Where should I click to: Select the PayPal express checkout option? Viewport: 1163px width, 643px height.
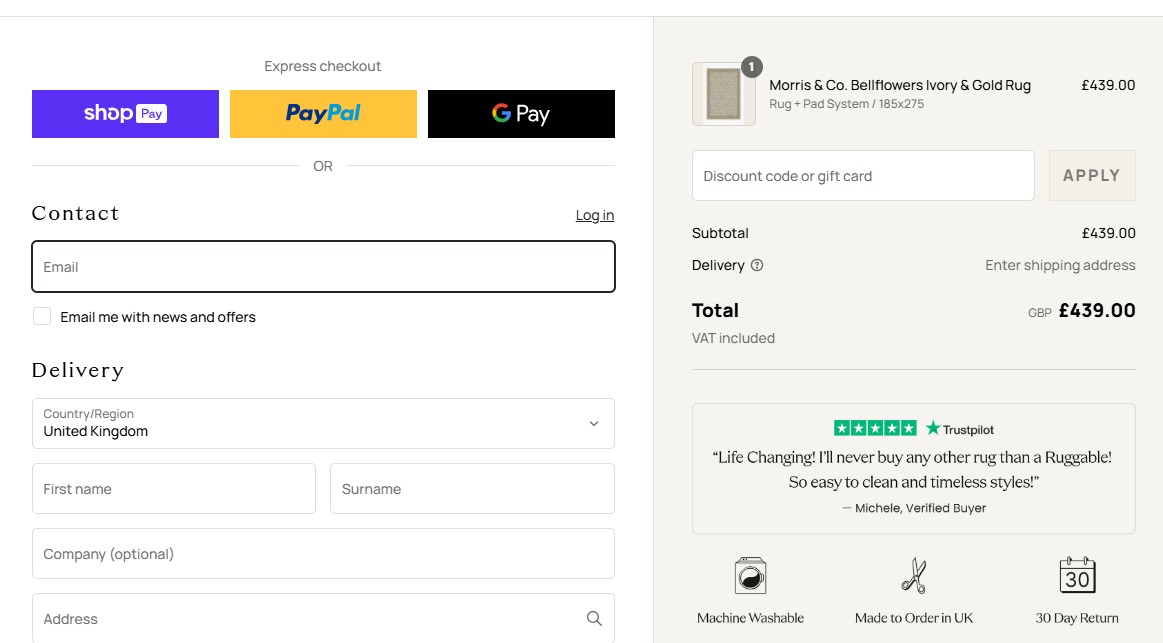tap(322, 113)
